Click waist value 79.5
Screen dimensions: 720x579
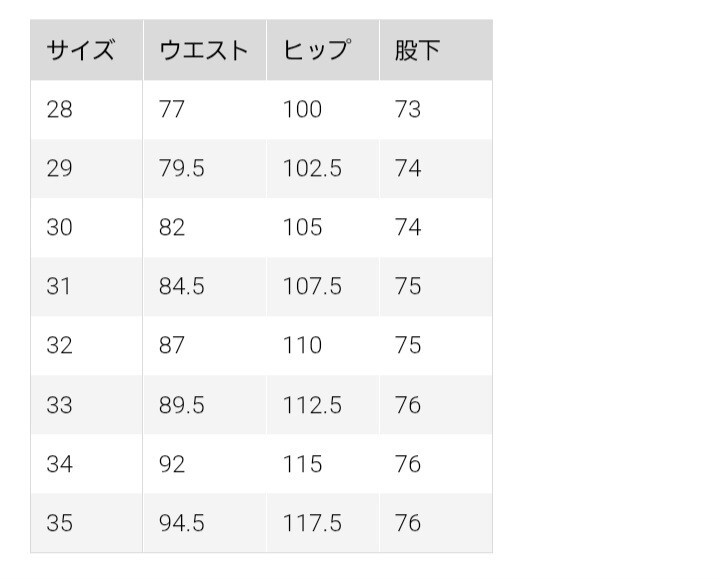pyautogui.click(x=181, y=169)
